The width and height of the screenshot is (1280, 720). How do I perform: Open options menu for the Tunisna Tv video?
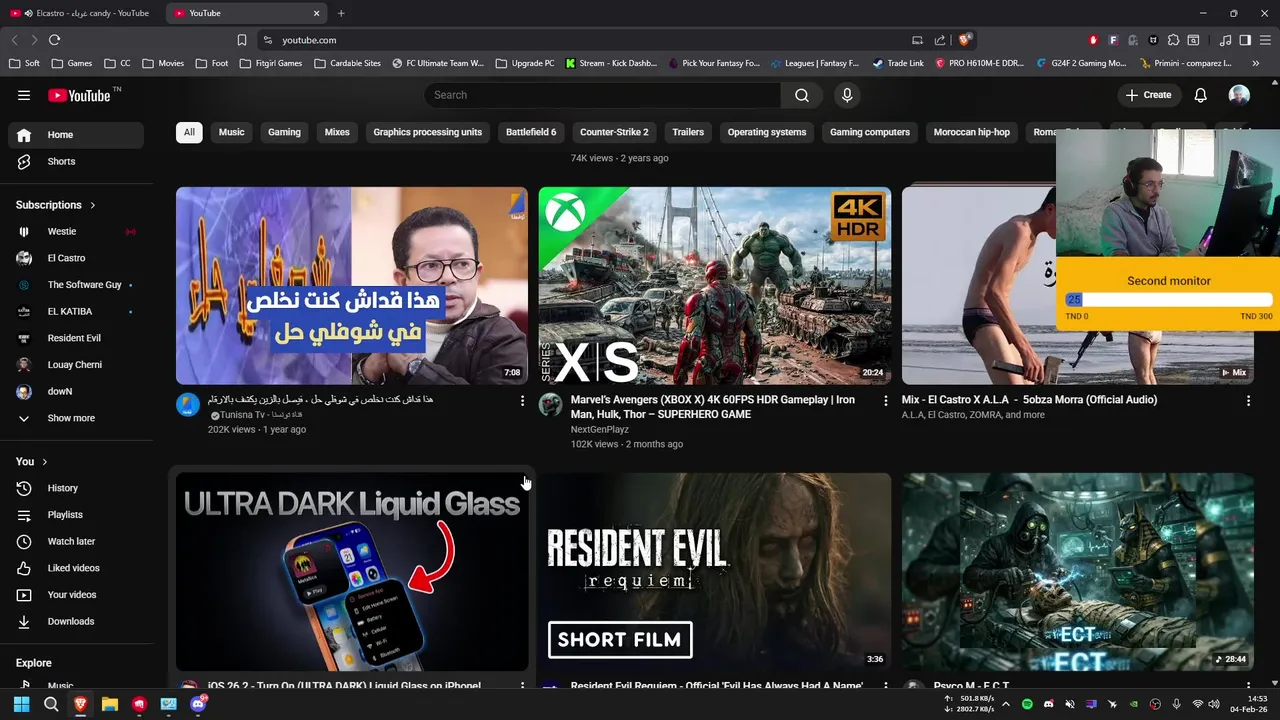tap(522, 401)
